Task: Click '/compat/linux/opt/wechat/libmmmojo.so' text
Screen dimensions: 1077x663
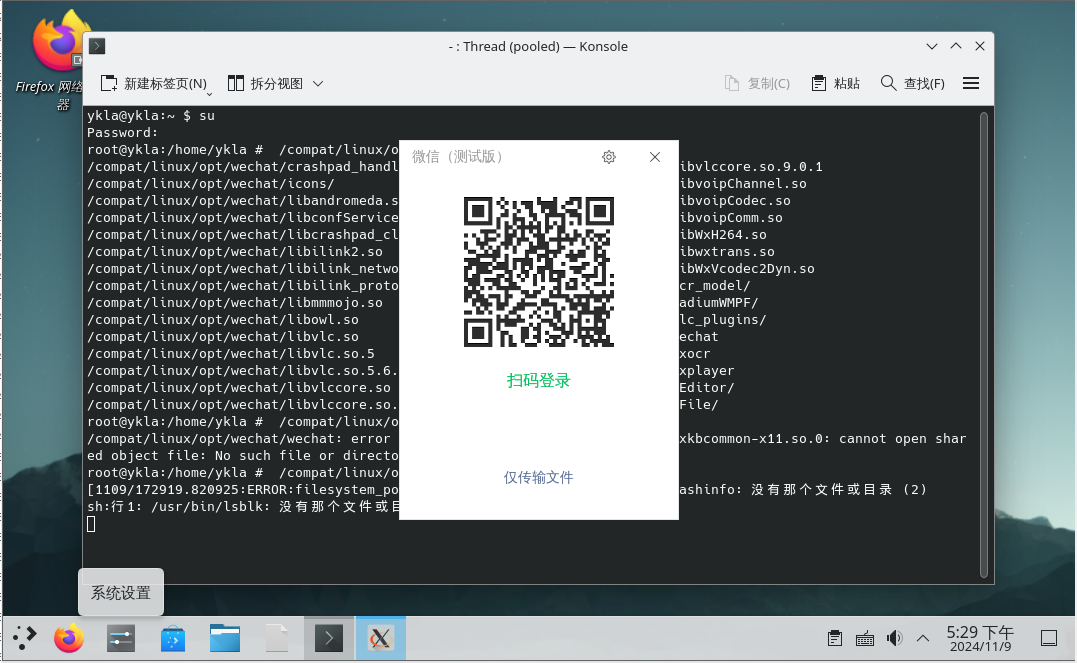Action: pyautogui.click(x=235, y=303)
